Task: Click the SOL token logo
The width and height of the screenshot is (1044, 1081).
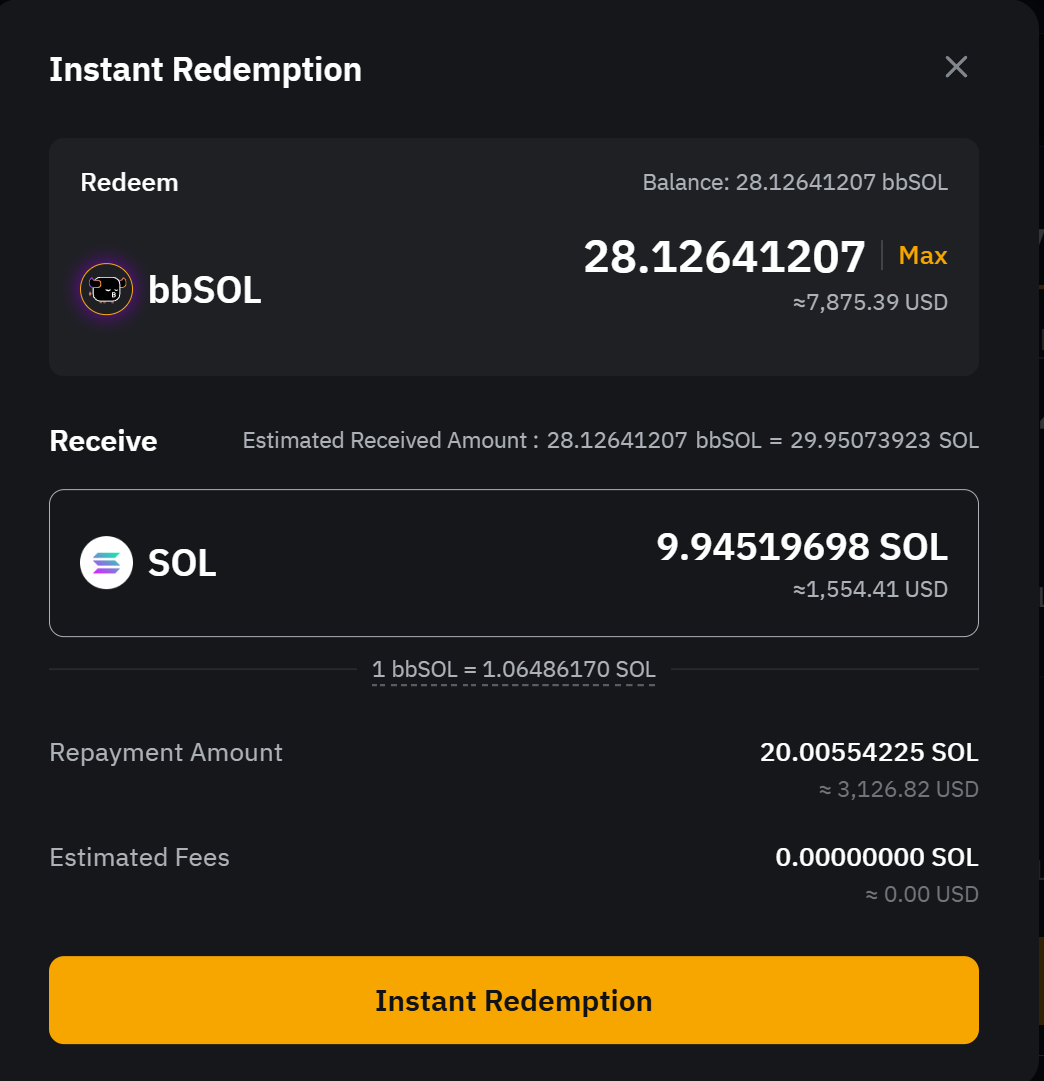Action: tap(106, 563)
